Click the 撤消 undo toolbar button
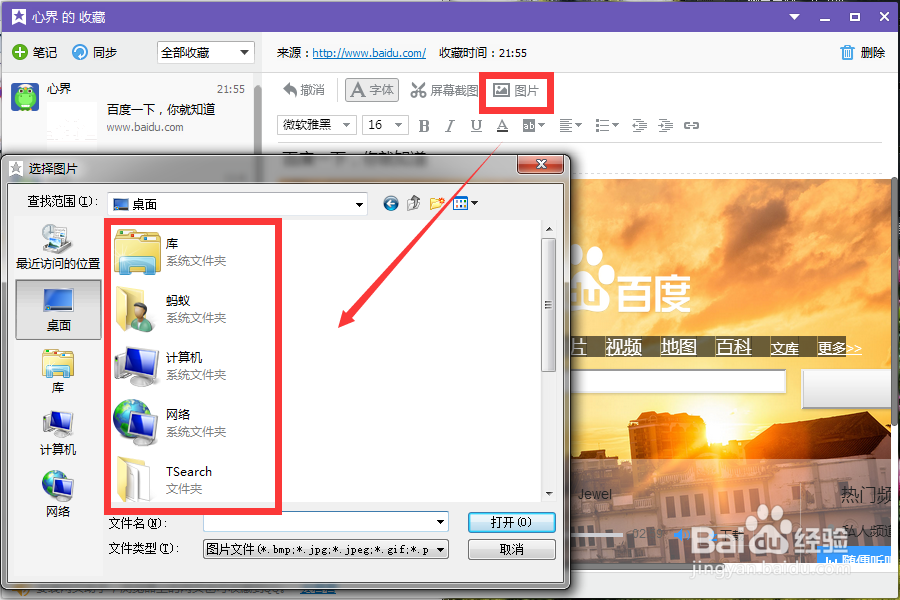Image resolution: width=900 pixels, height=600 pixels. coord(304,90)
